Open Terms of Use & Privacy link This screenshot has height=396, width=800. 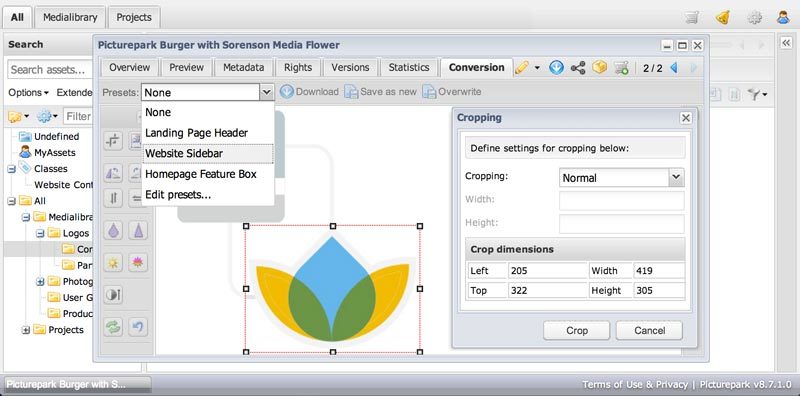pyautogui.click(x=635, y=384)
